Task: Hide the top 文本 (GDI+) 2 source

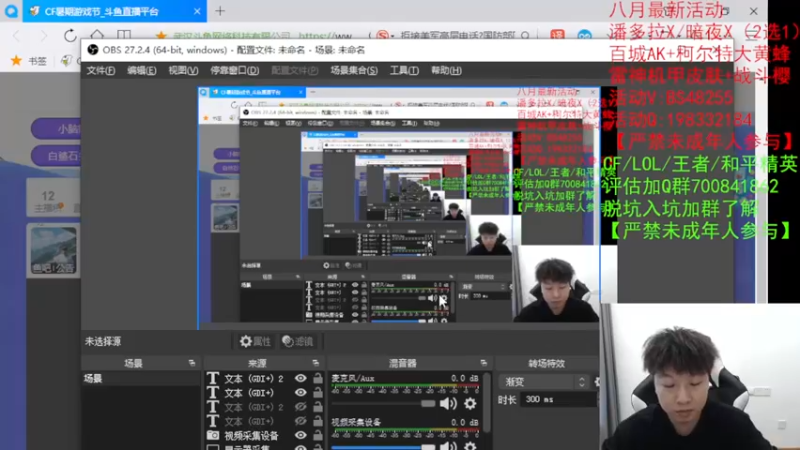Action: tap(301, 378)
